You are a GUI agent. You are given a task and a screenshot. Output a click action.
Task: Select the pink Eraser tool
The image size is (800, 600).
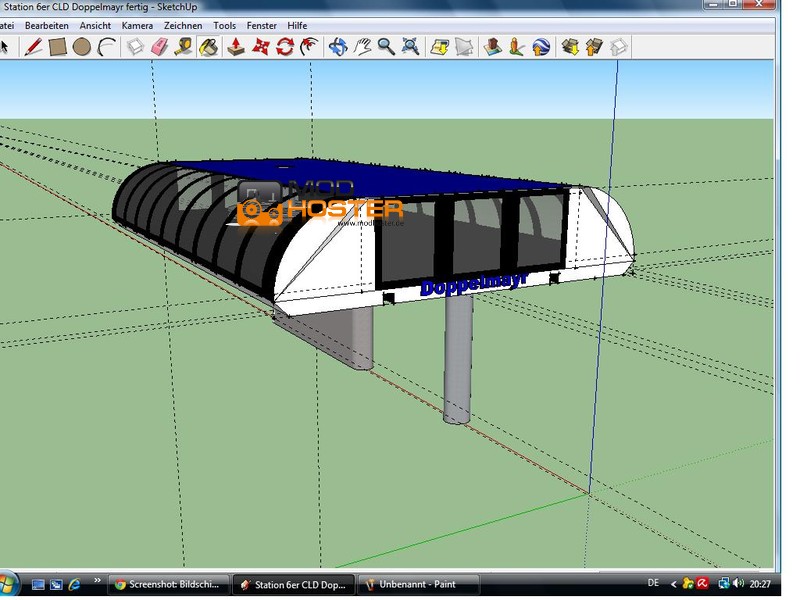click(x=160, y=47)
